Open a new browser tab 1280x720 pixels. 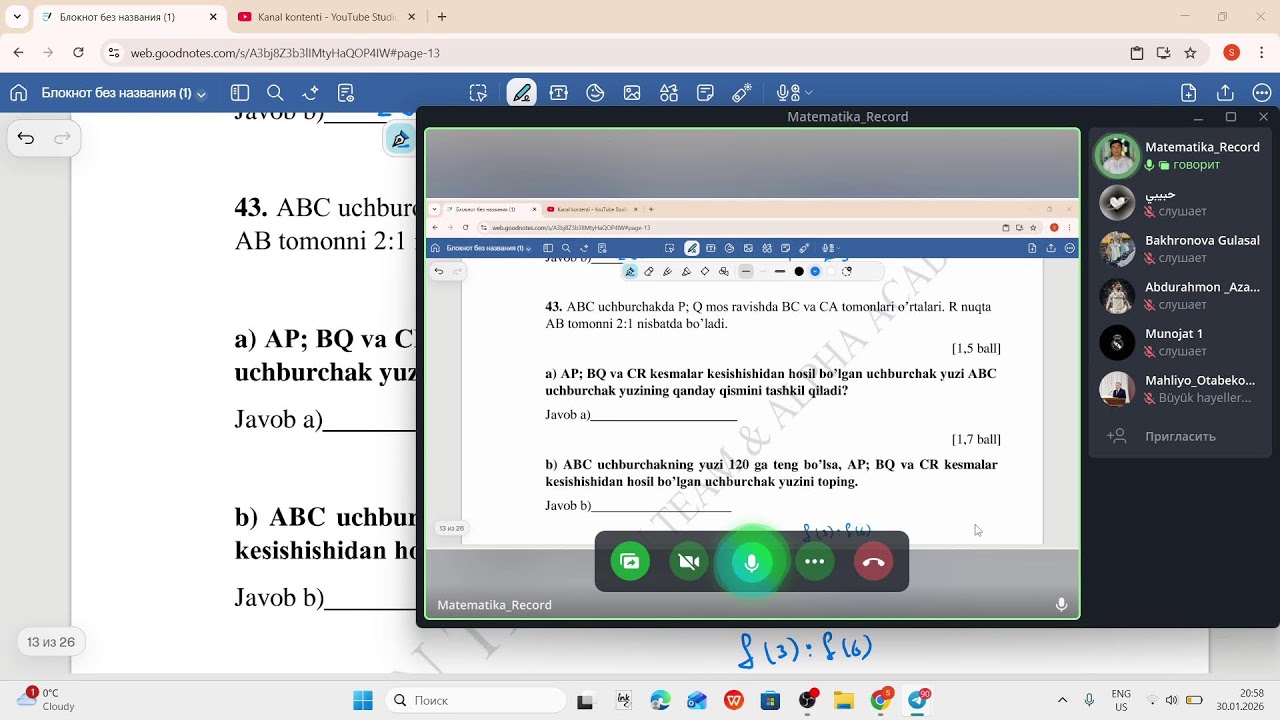(x=442, y=17)
